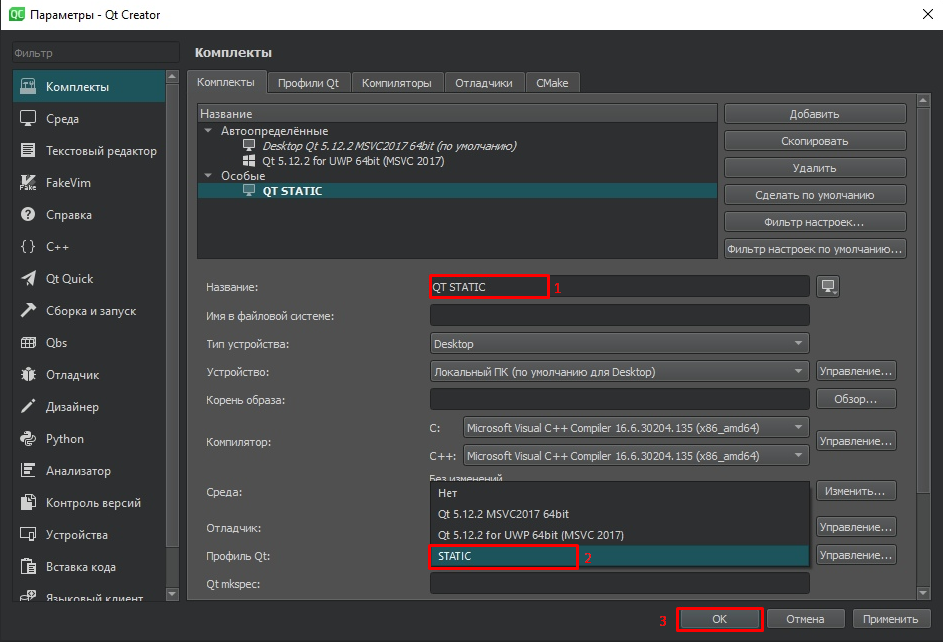Open the Python settings category
The image size is (943, 642).
pyautogui.click(x=89, y=439)
